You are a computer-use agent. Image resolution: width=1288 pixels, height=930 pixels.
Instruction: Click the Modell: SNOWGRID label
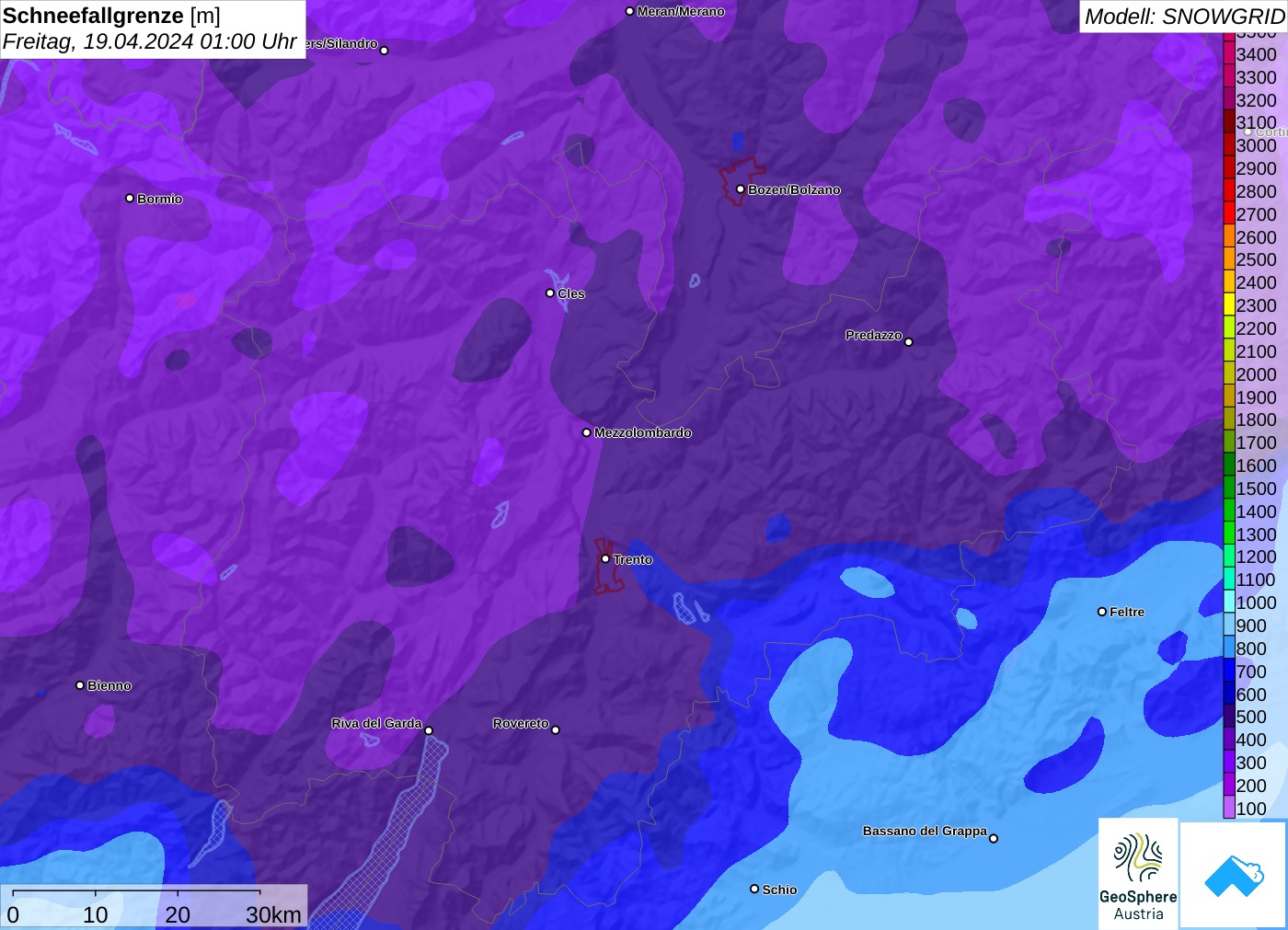(1185, 17)
